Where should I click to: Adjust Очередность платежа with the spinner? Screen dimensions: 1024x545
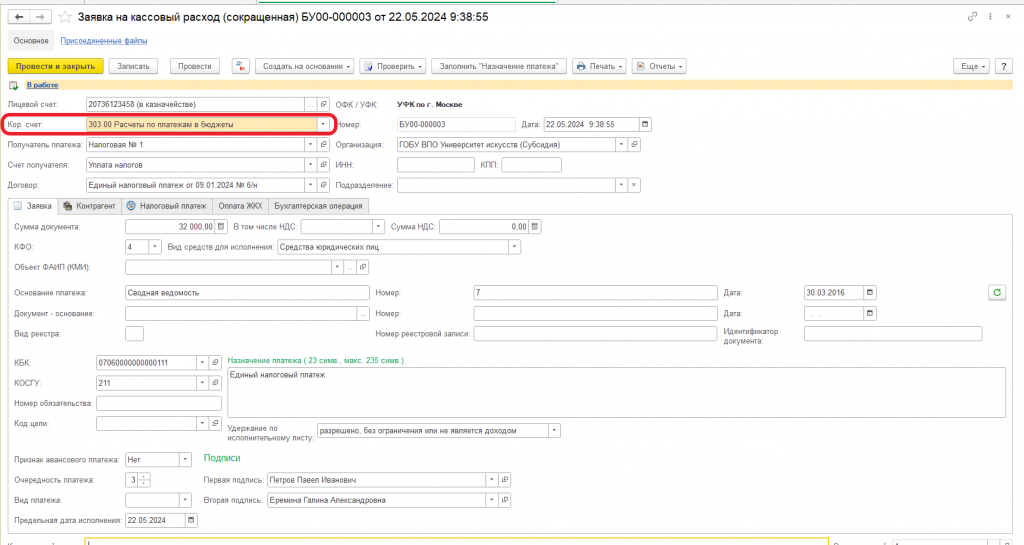pos(144,480)
